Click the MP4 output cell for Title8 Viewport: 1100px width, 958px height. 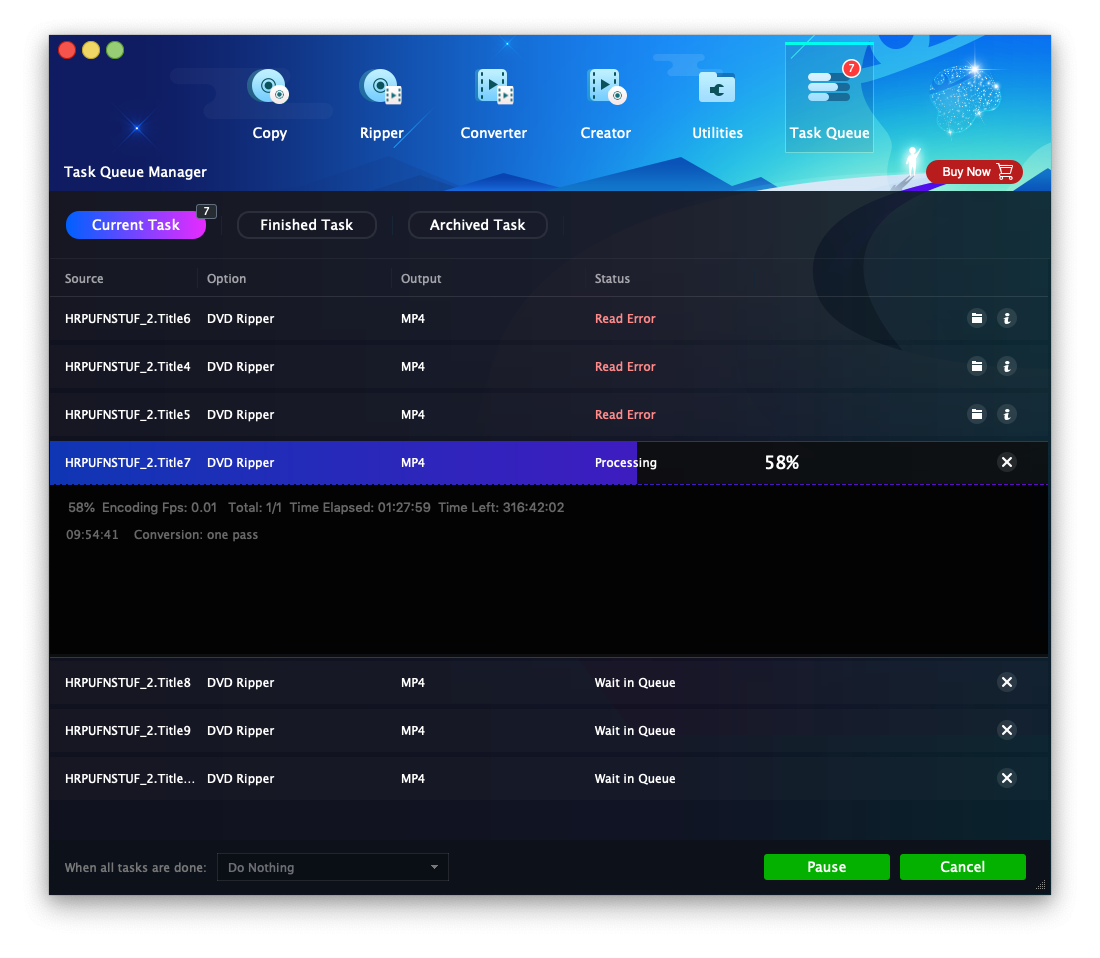pos(412,682)
